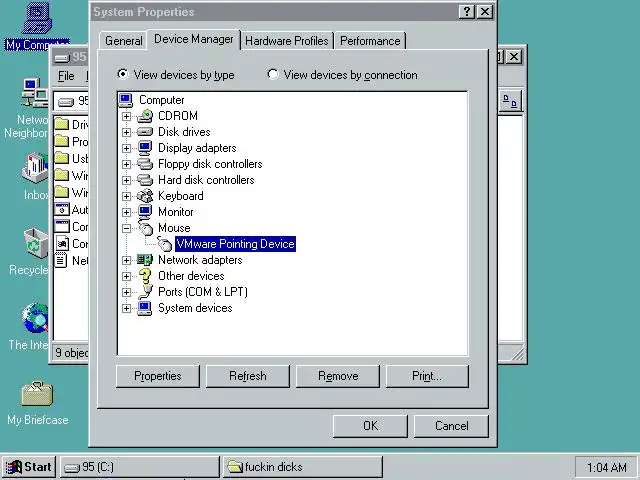The height and width of the screenshot is (480, 640).
Task: Close the 95 (C:) window behind the dialog
Action: 514,57
